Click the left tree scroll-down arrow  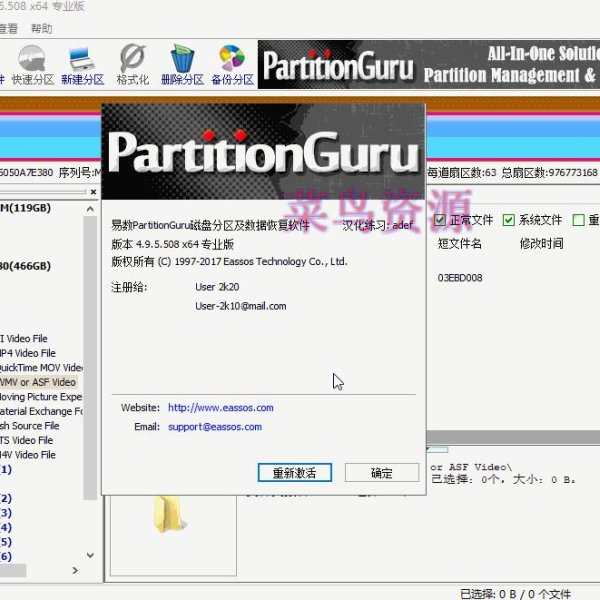click(x=90, y=555)
